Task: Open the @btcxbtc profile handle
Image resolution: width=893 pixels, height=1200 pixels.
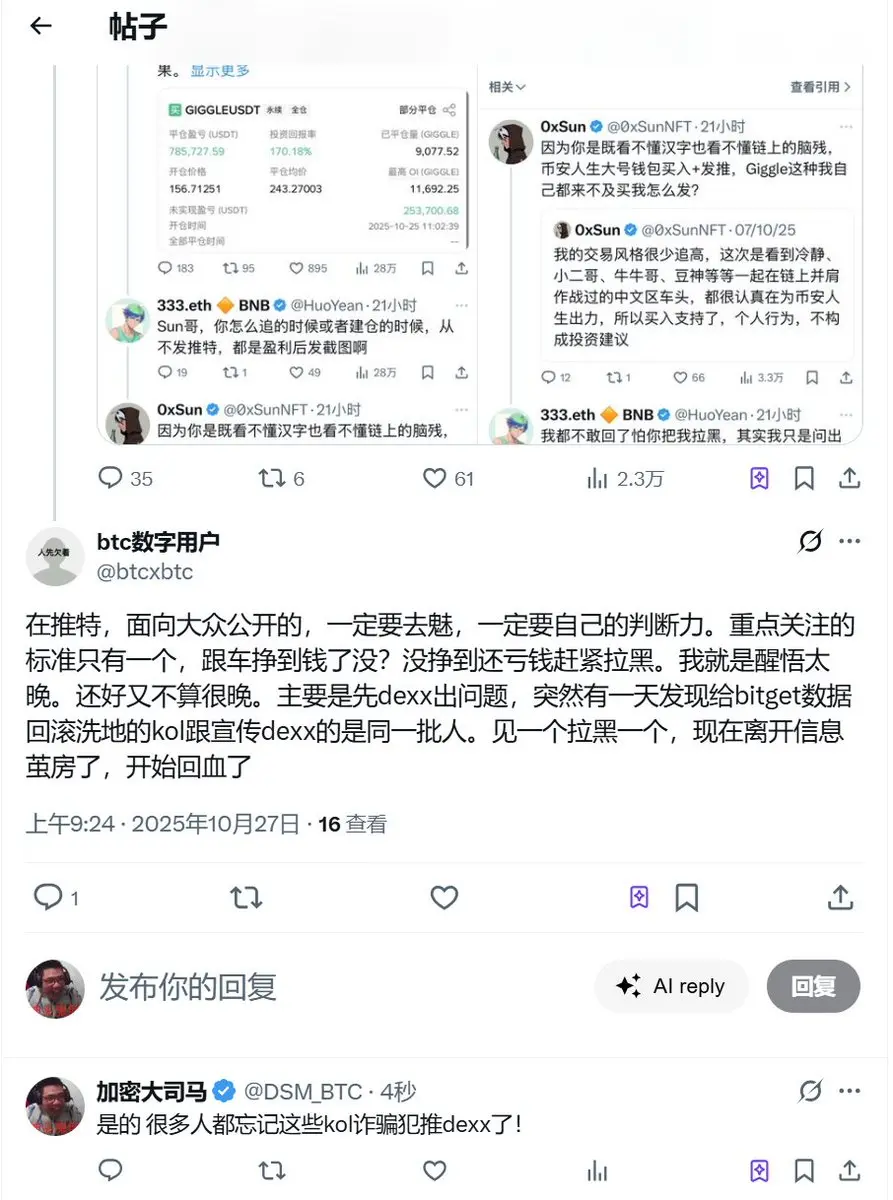Action: [145, 572]
